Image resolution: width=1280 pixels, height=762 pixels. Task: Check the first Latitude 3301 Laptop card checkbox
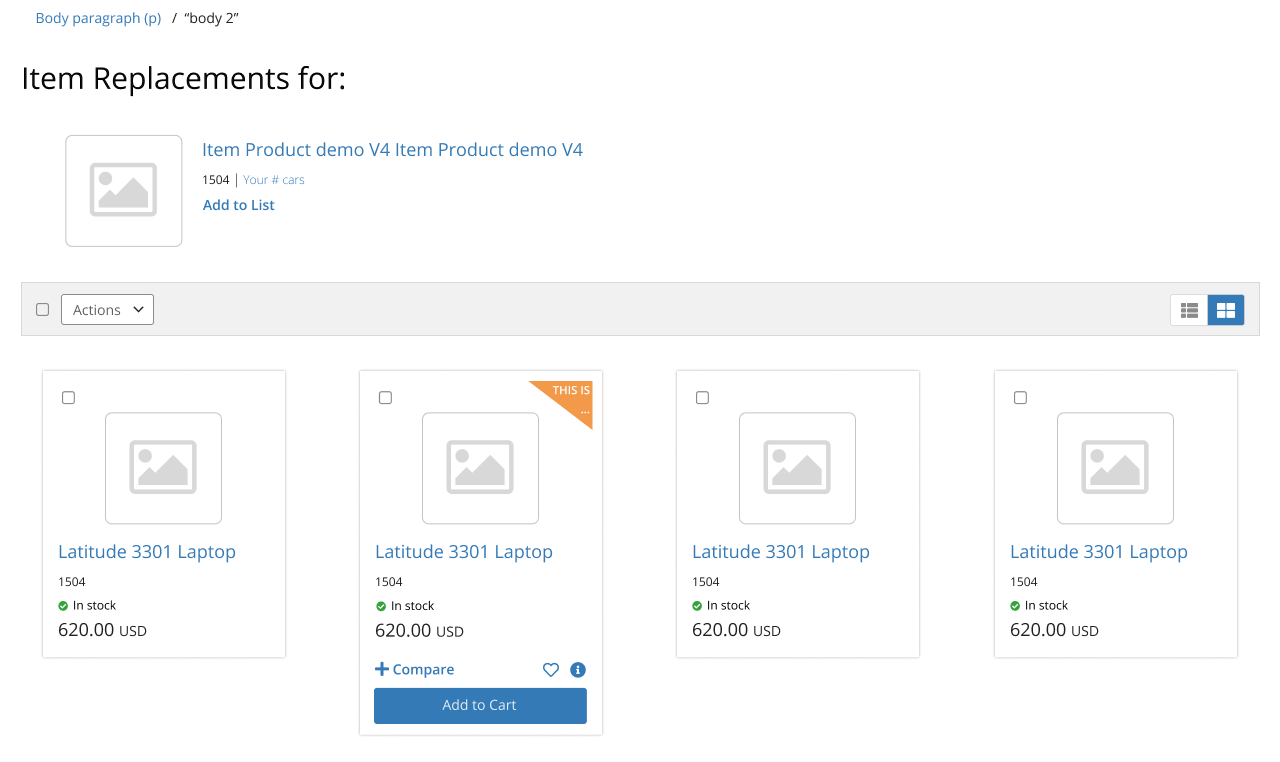(x=68, y=398)
